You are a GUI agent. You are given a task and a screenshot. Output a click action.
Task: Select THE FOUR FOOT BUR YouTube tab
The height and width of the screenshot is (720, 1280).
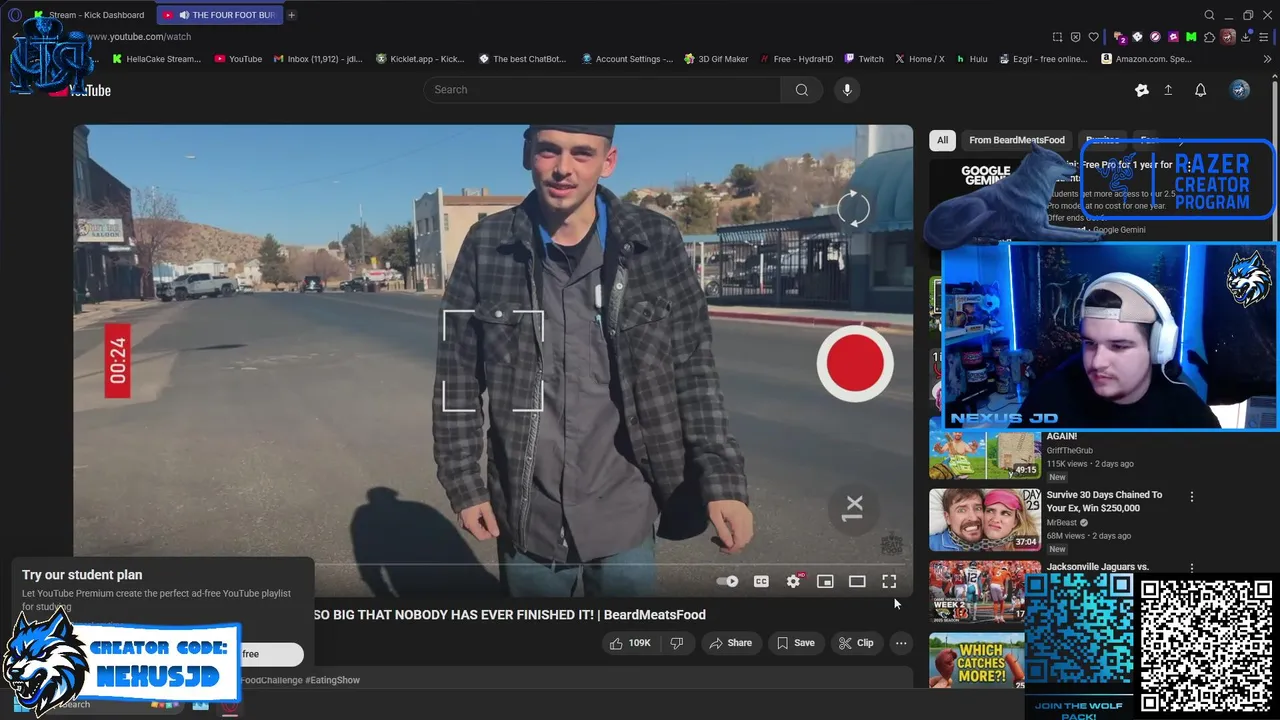[220, 15]
